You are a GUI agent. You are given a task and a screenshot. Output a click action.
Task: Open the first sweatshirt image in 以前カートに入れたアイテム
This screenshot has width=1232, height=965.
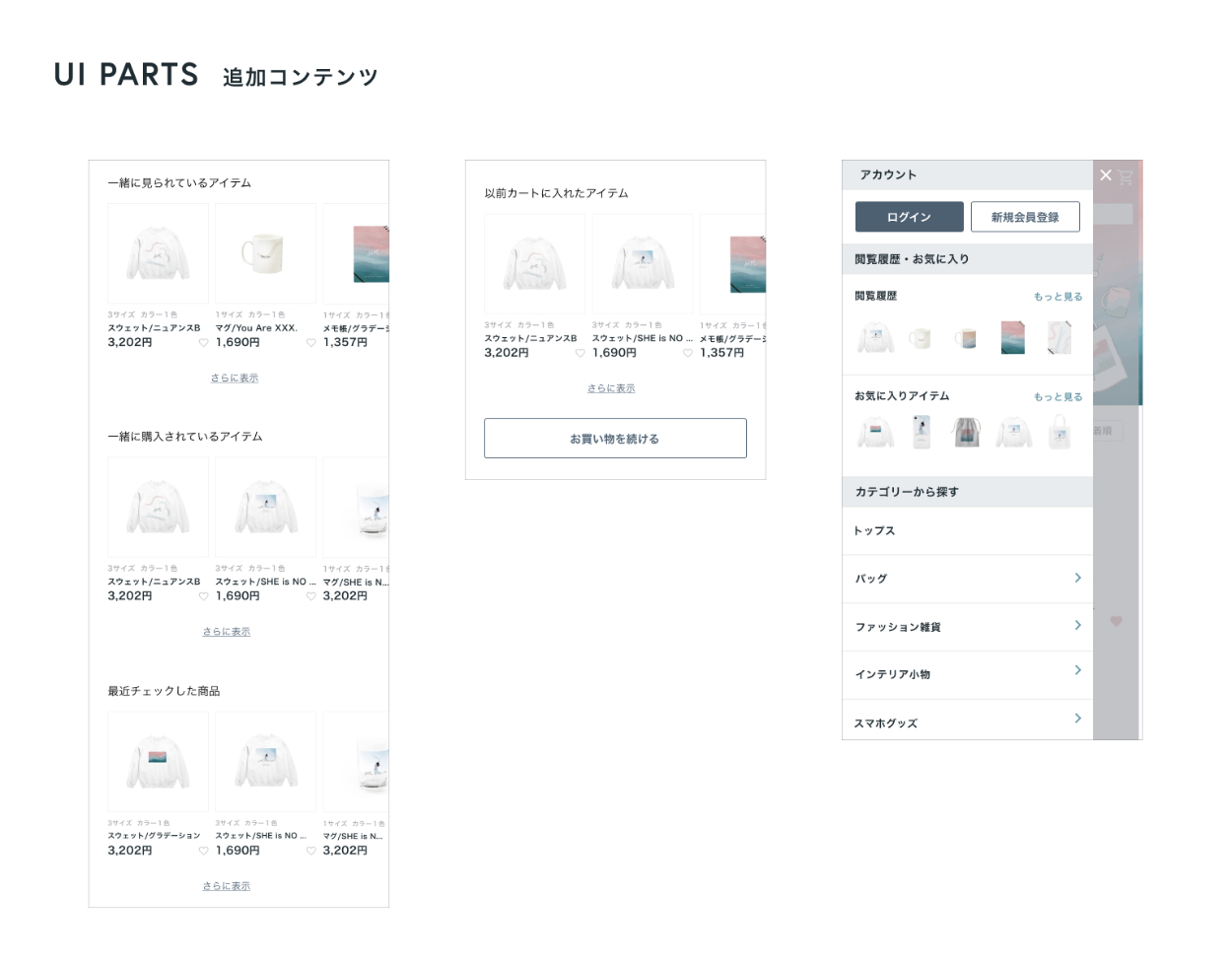pyautogui.click(x=534, y=264)
